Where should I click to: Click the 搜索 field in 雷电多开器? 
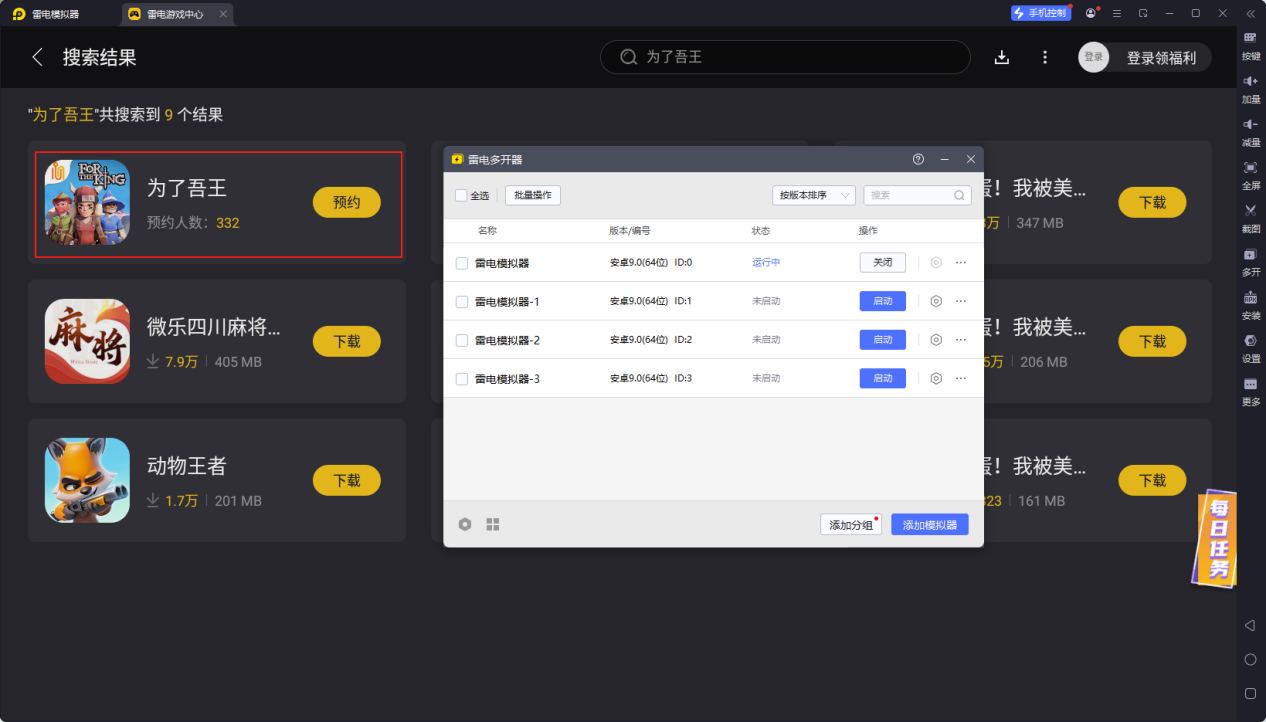pos(917,195)
